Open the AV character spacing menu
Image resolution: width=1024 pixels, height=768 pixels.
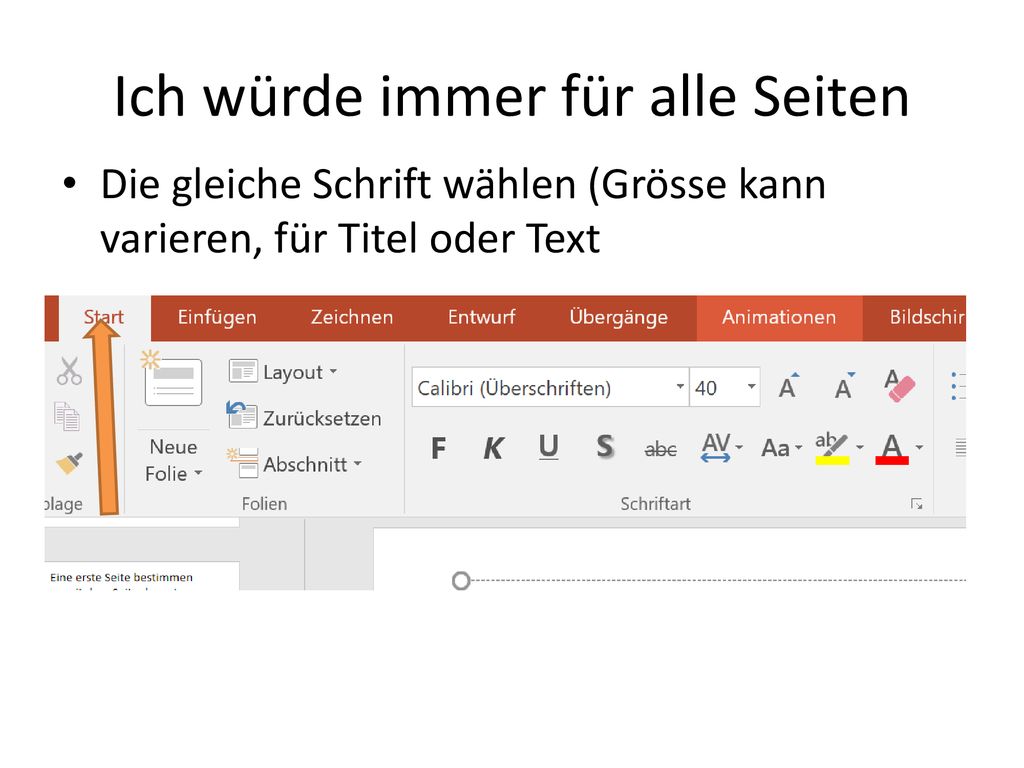tap(722, 447)
